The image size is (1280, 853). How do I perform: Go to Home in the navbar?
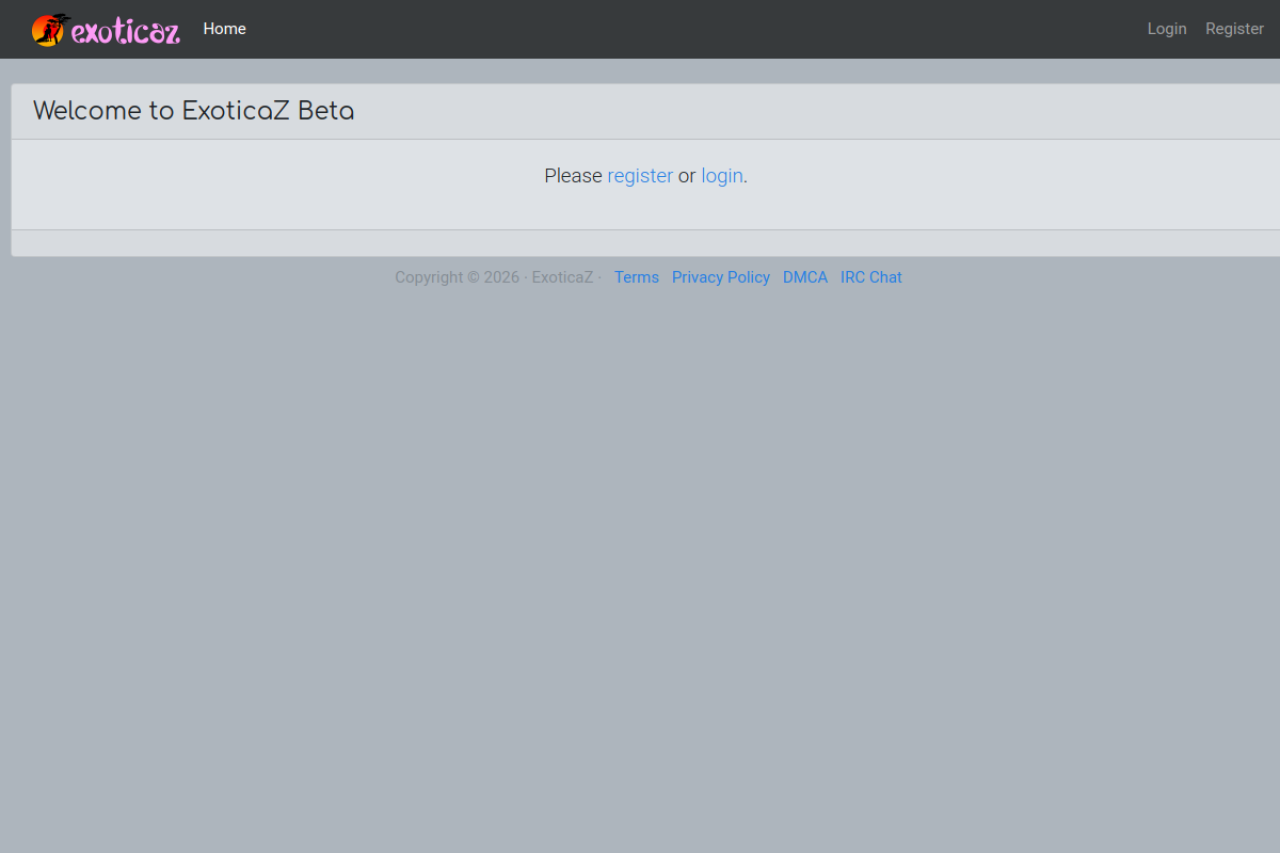pos(224,29)
